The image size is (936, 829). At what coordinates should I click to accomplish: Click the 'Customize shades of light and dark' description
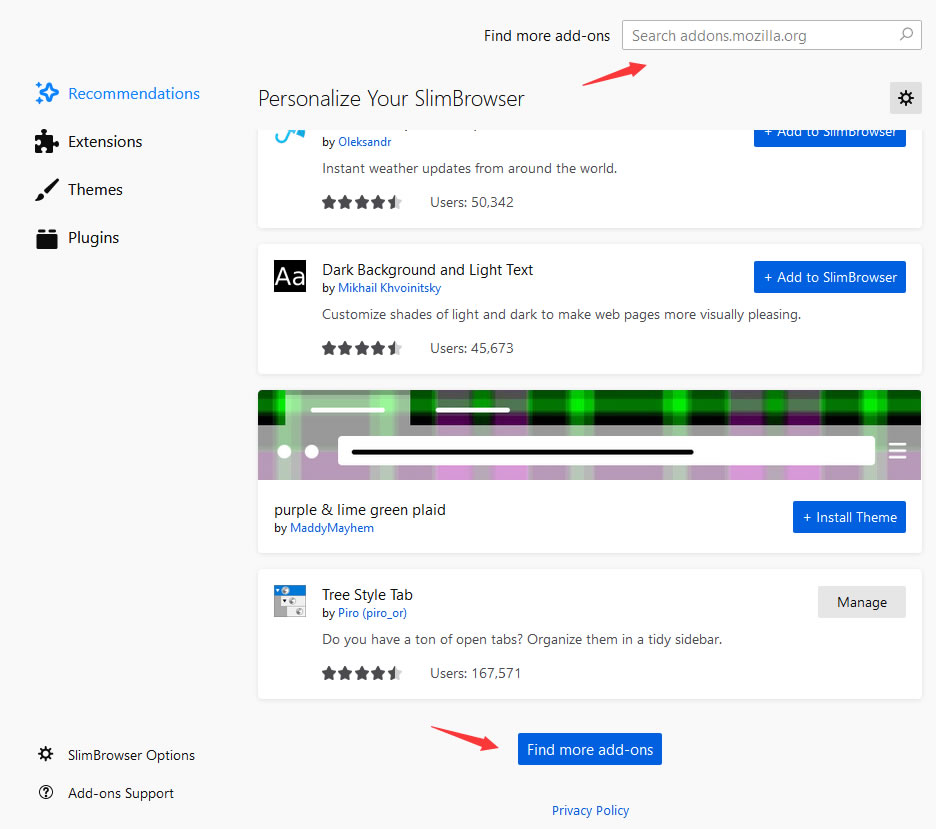(x=561, y=315)
